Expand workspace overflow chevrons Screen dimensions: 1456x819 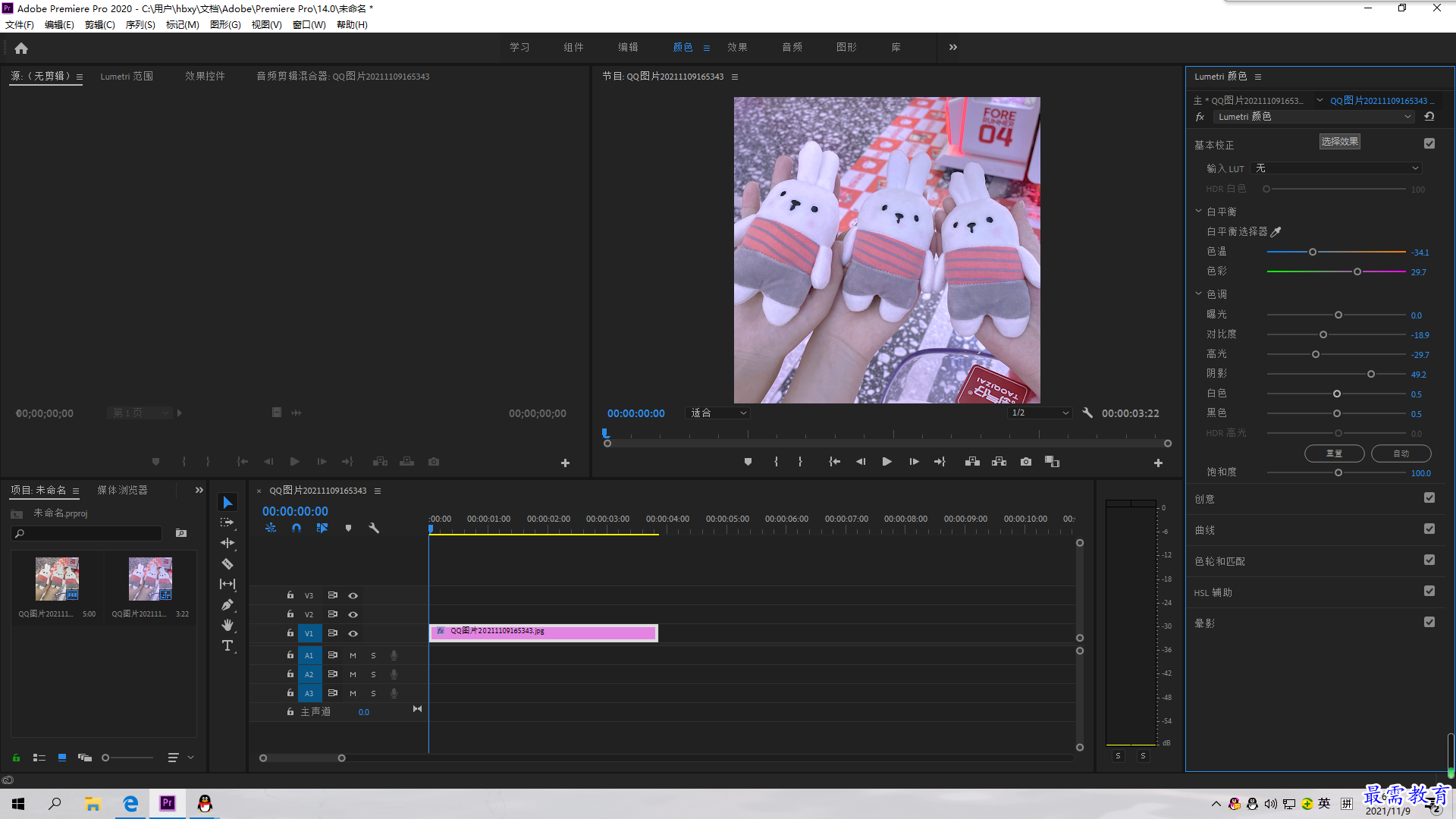pos(953,47)
